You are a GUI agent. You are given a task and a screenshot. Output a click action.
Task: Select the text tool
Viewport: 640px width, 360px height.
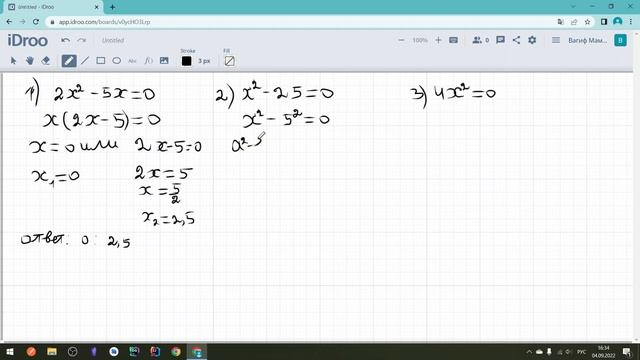coord(132,61)
